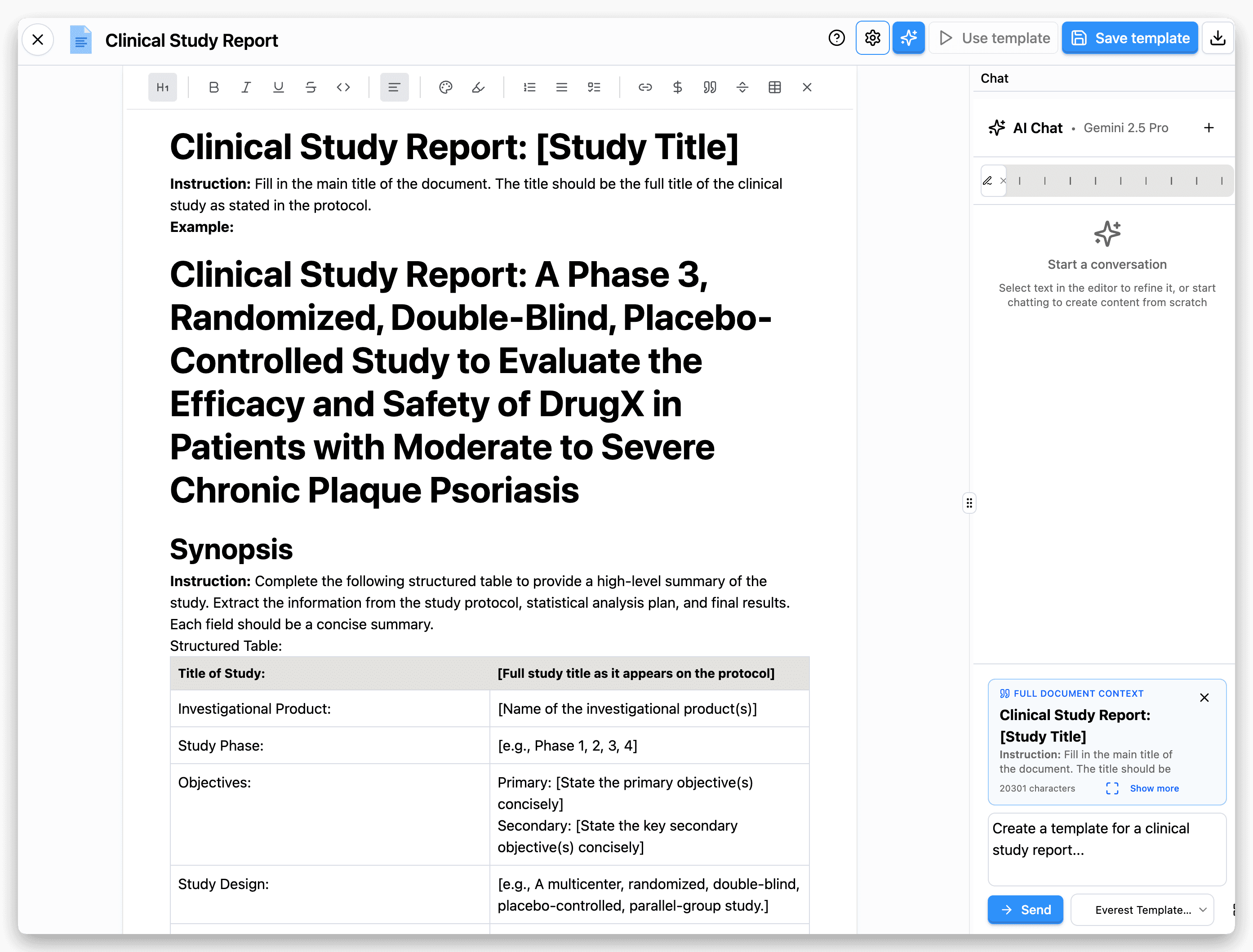Image resolution: width=1253 pixels, height=952 pixels.
Task: Insert a table from toolbar
Action: pyautogui.click(x=774, y=87)
